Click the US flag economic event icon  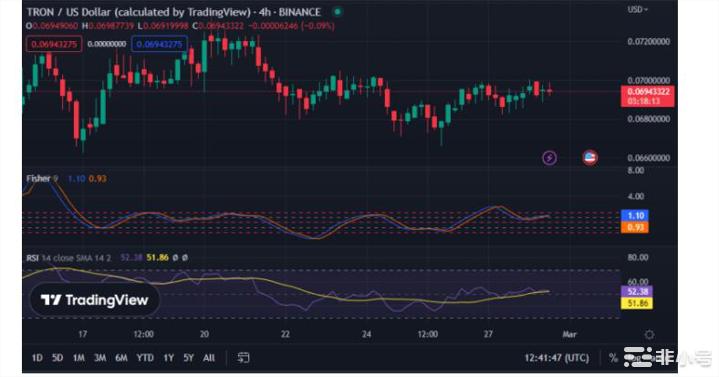click(x=590, y=158)
